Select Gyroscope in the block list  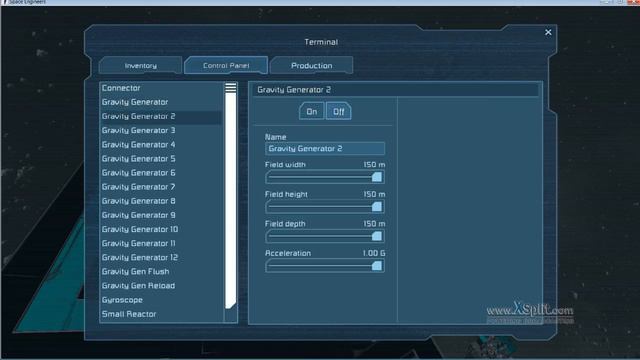coord(161,300)
